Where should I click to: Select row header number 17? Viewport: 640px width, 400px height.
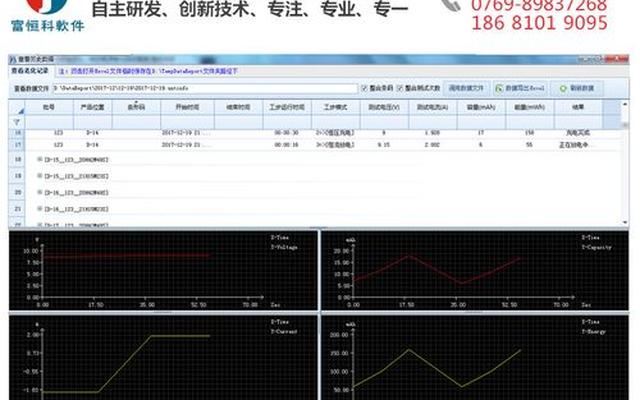pos(17,144)
